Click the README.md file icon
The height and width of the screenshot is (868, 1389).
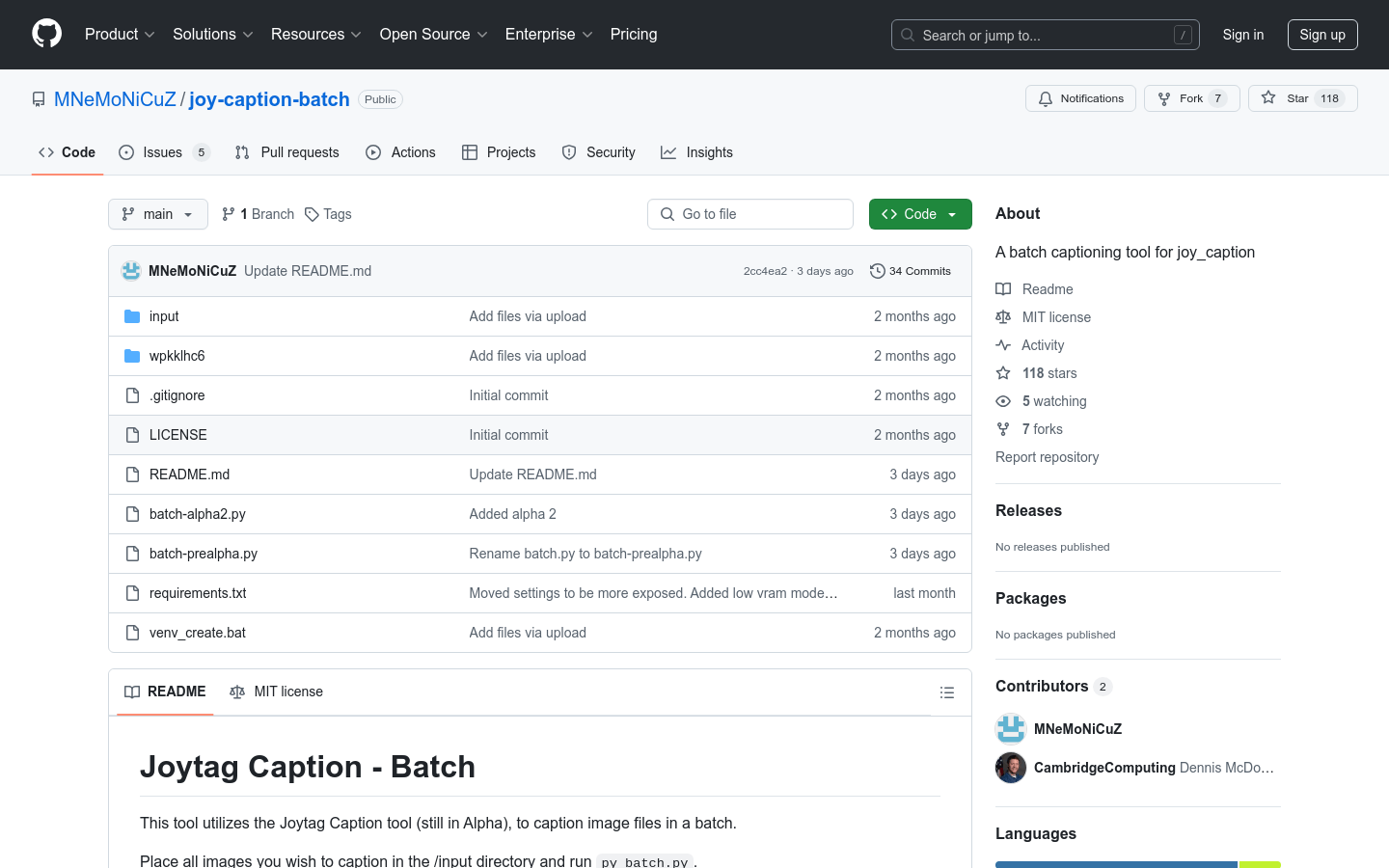(x=132, y=475)
